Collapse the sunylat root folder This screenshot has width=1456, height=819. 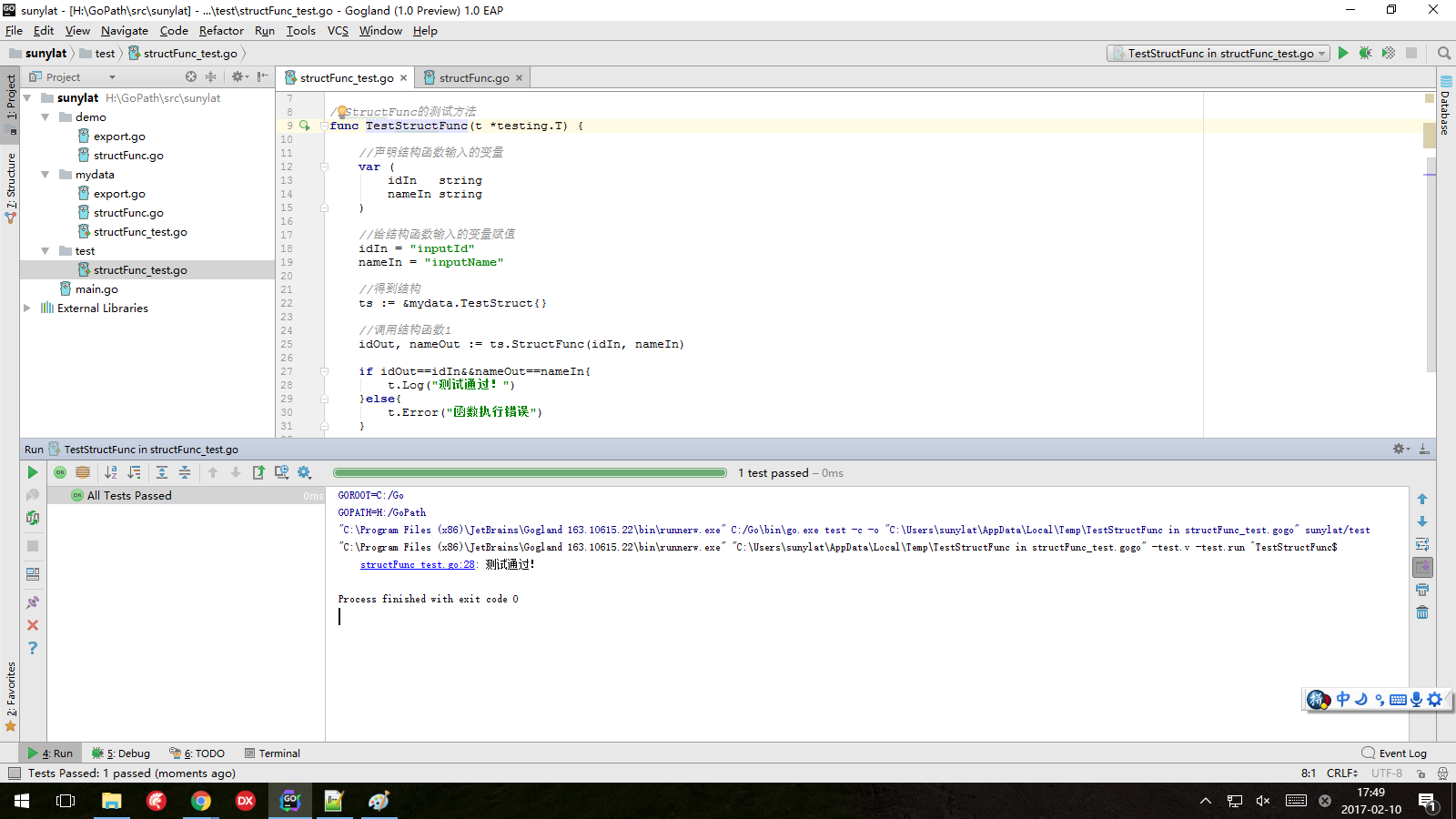pyautogui.click(x=27, y=97)
